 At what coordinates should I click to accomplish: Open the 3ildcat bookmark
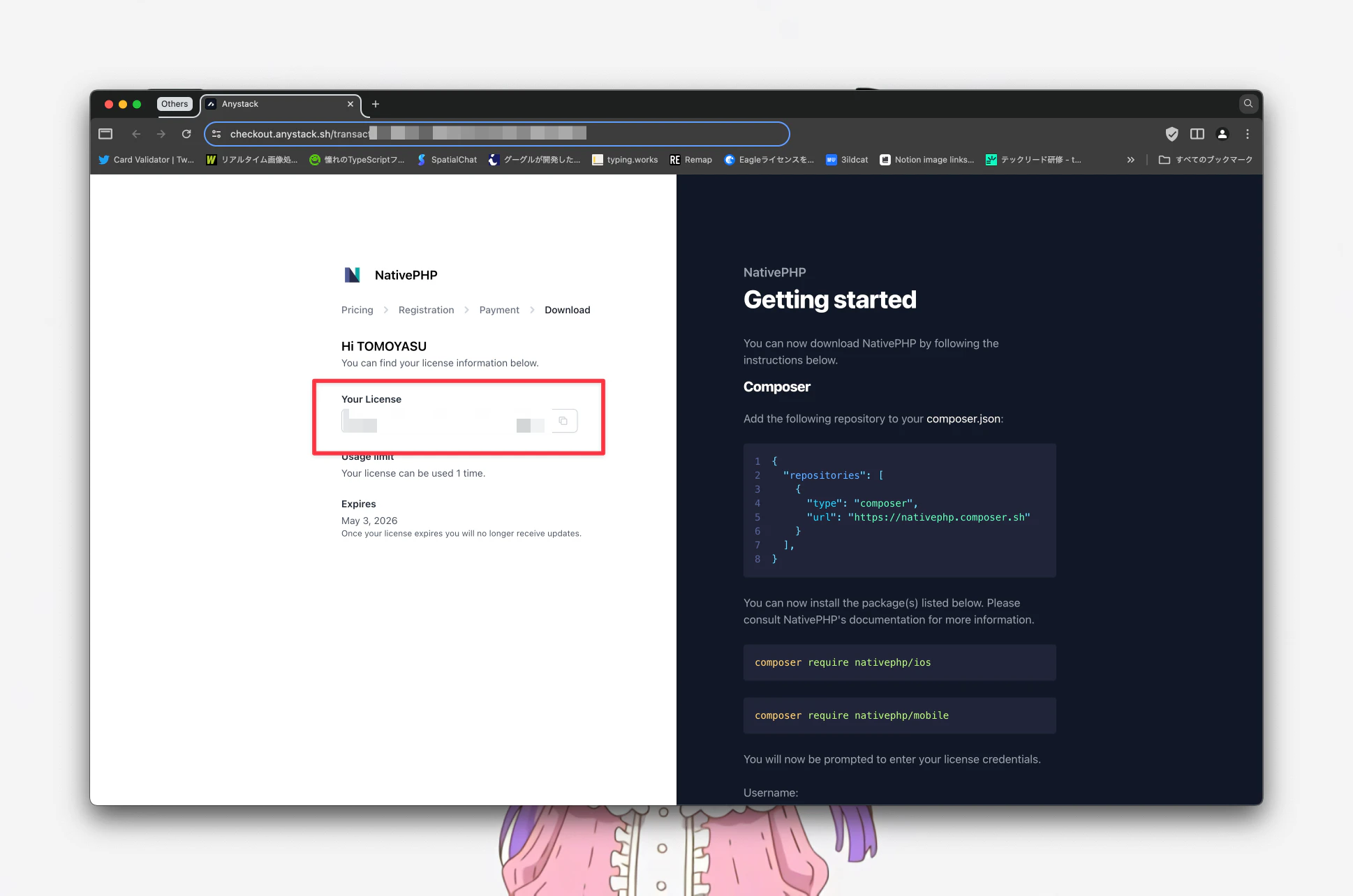click(x=847, y=160)
